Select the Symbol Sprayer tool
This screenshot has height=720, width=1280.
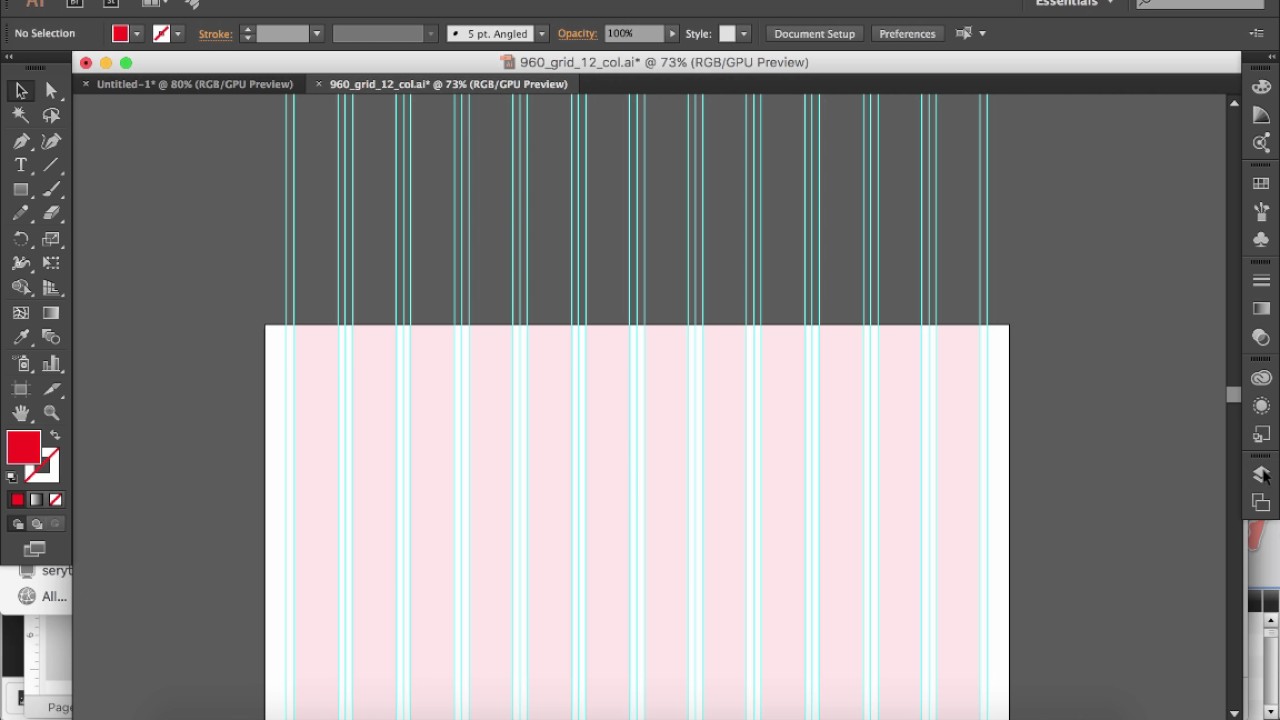click(21, 364)
